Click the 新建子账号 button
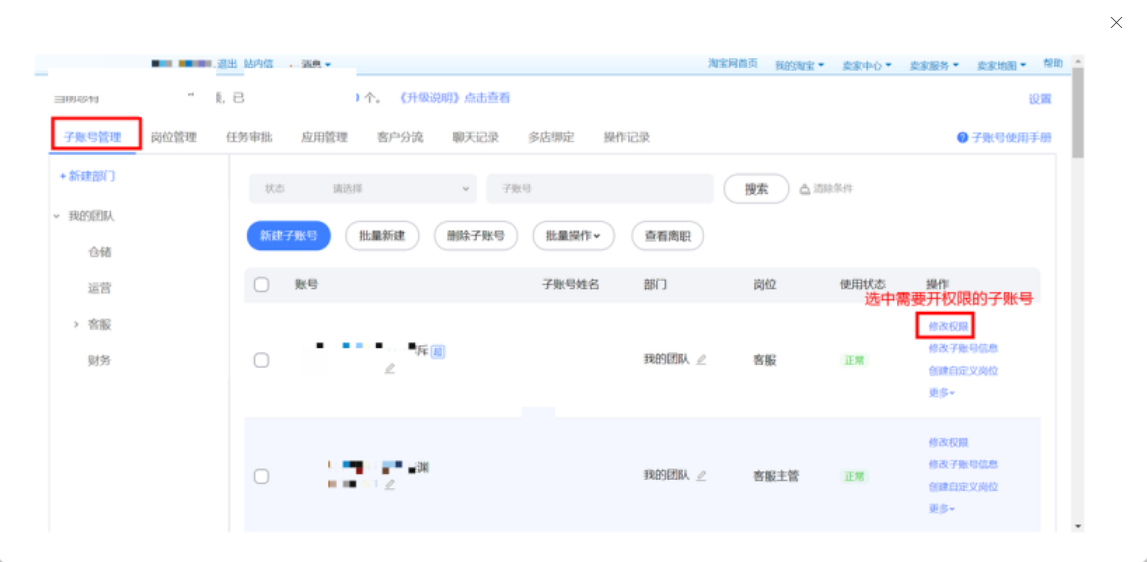The height and width of the screenshot is (562, 1147). pyautogui.click(x=289, y=236)
